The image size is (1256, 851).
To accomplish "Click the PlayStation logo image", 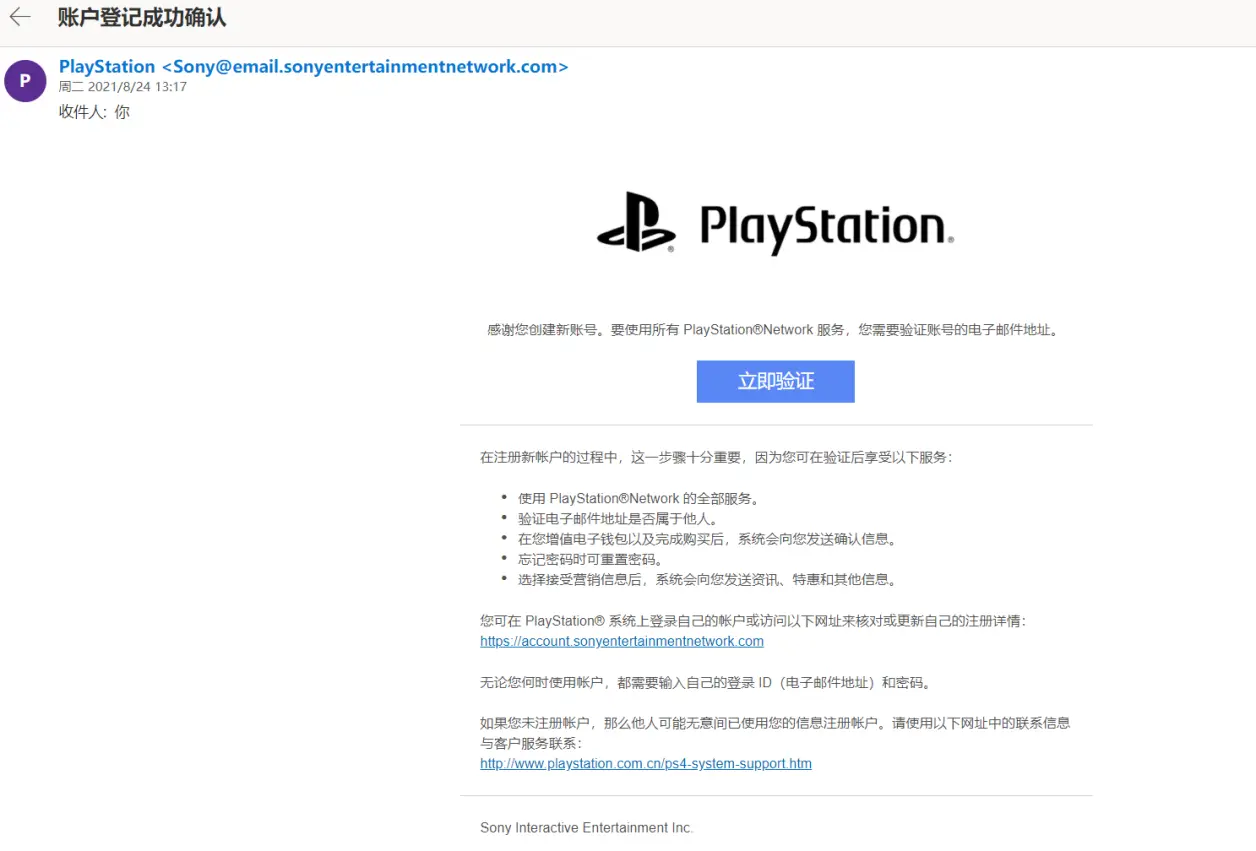I will (x=775, y=222).
